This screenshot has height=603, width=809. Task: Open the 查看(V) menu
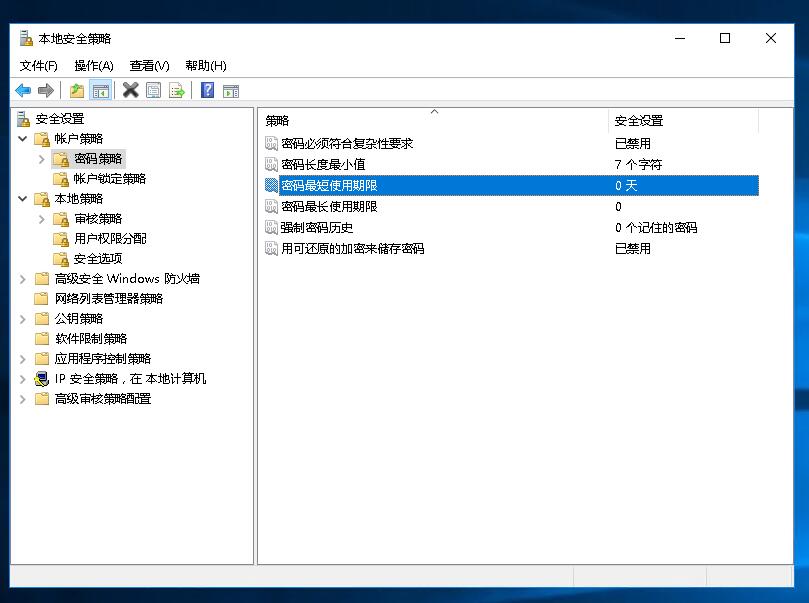pyautogui.click(x=150, y=66)
